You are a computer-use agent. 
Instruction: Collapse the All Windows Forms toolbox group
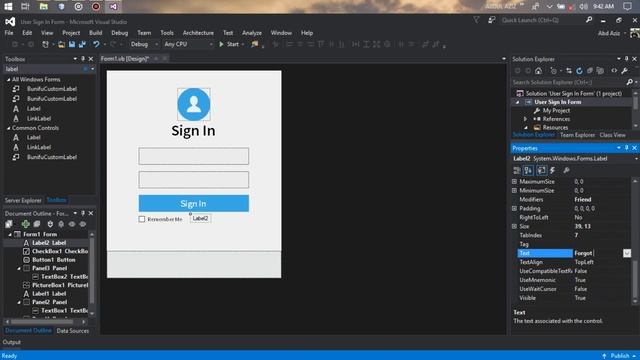pos(9,80)
